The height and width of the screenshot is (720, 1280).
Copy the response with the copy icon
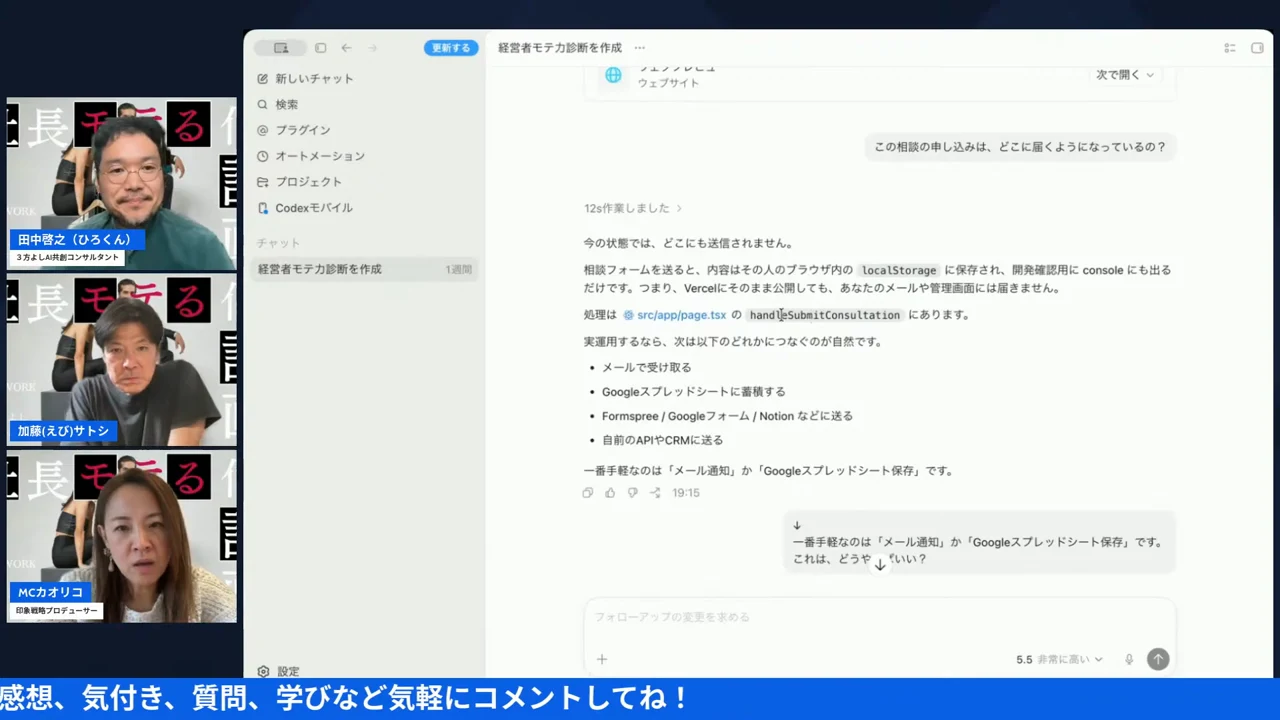click(588, 493)
